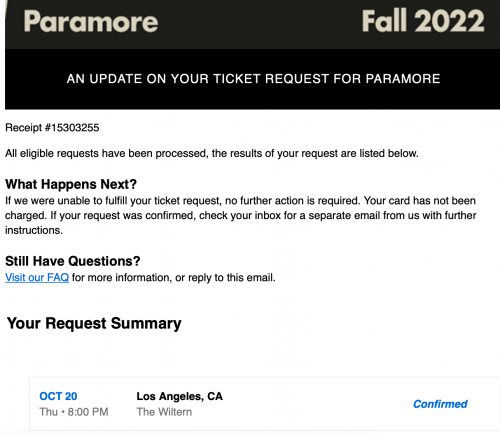
Task: Select the OCT 20 date text
Action: (58, 396)
